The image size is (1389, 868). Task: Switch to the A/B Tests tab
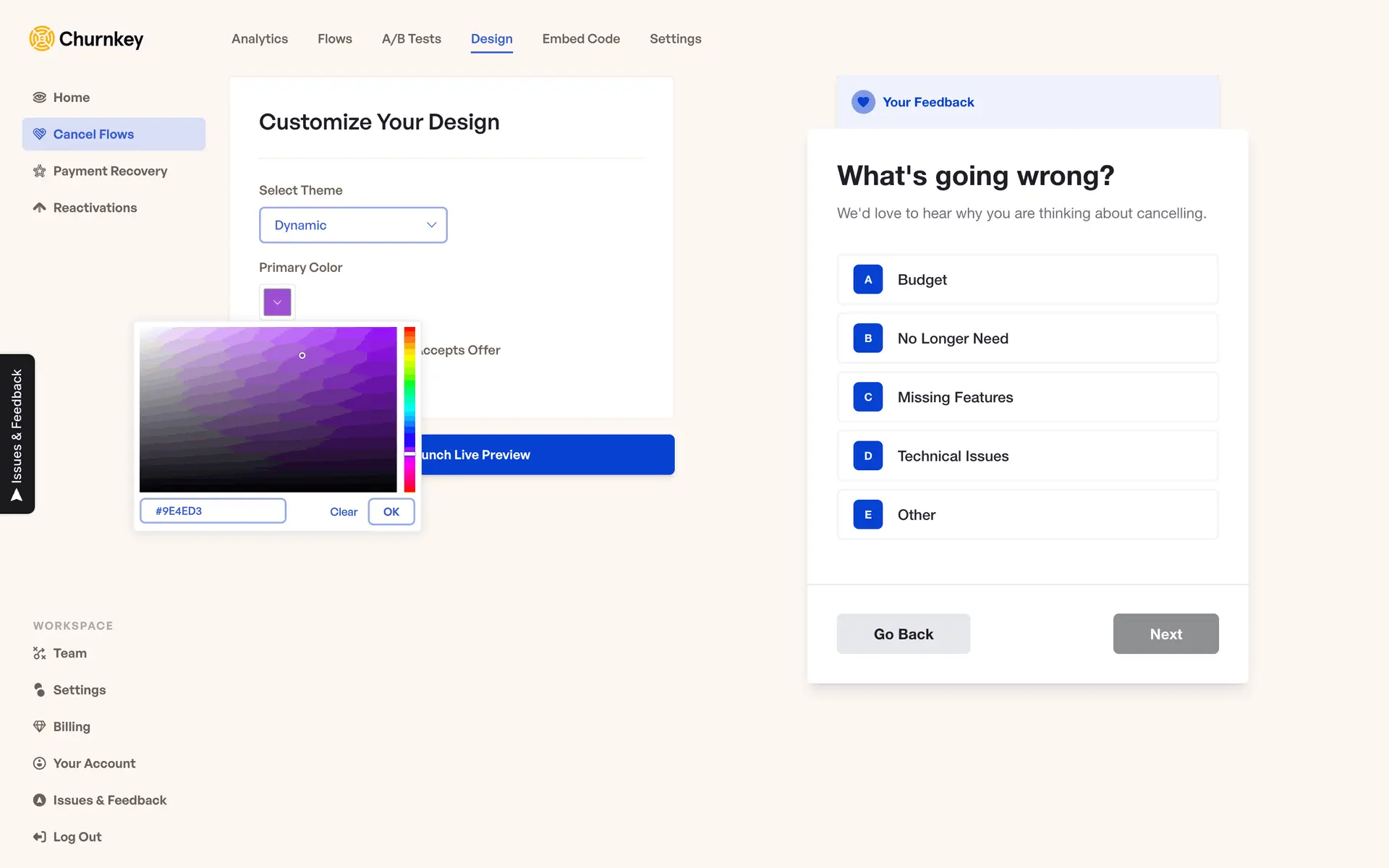[x=411, y=39]
